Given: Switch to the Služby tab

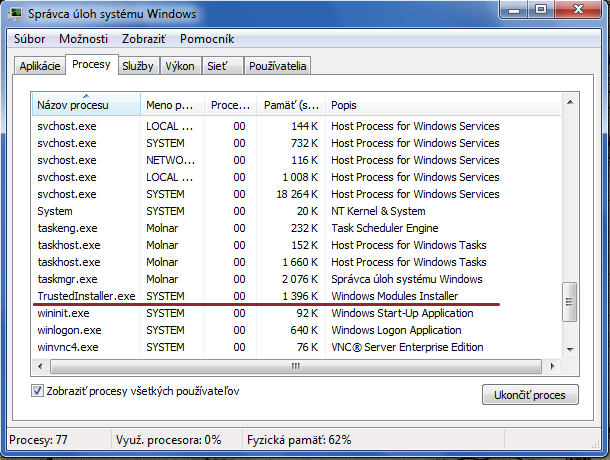Looking at the screenshot, I should (x=138, y=66).
